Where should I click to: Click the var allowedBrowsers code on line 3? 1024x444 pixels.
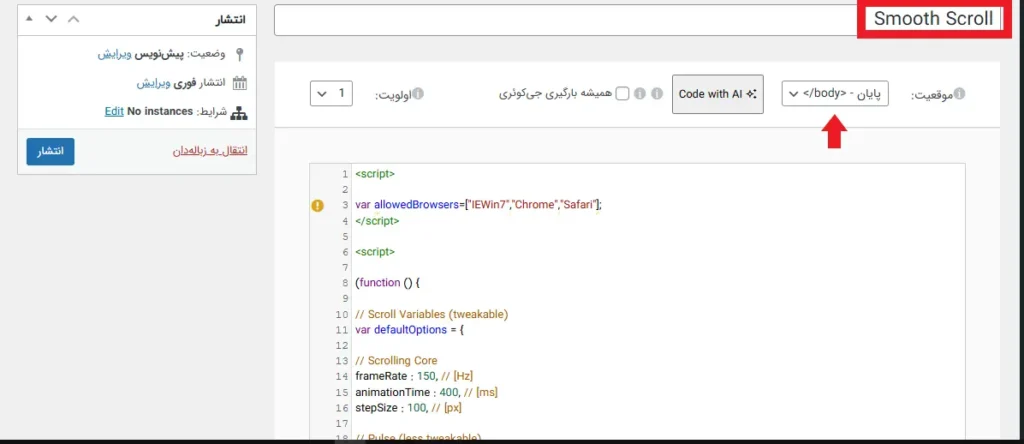pyautogui.click(x=478, y=205)
